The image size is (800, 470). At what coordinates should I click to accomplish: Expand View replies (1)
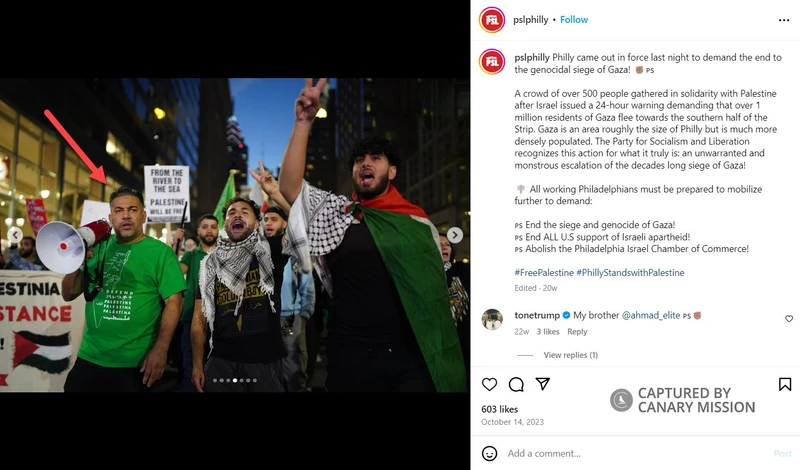[570, 355]
